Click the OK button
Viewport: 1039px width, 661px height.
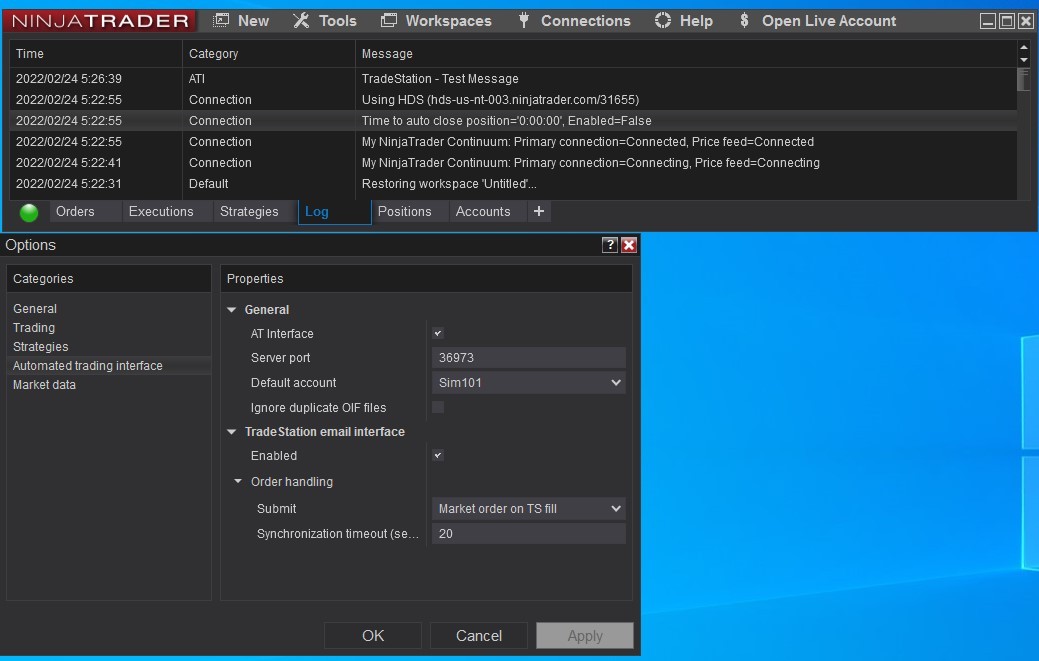(x=373, y=636)
